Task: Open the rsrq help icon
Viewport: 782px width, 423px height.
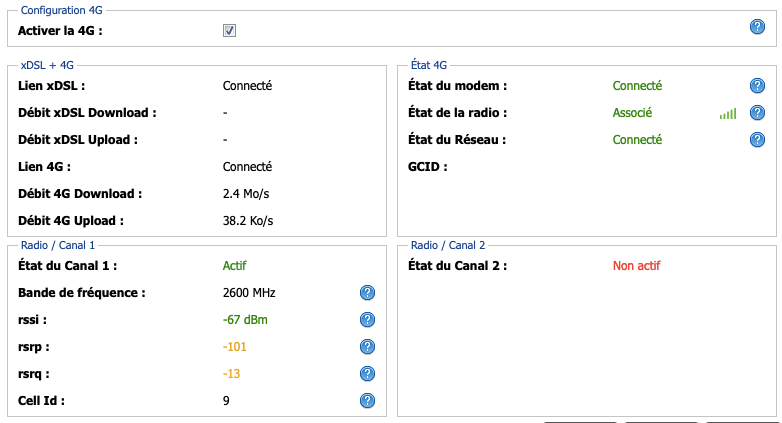Action: click(367, 374)
